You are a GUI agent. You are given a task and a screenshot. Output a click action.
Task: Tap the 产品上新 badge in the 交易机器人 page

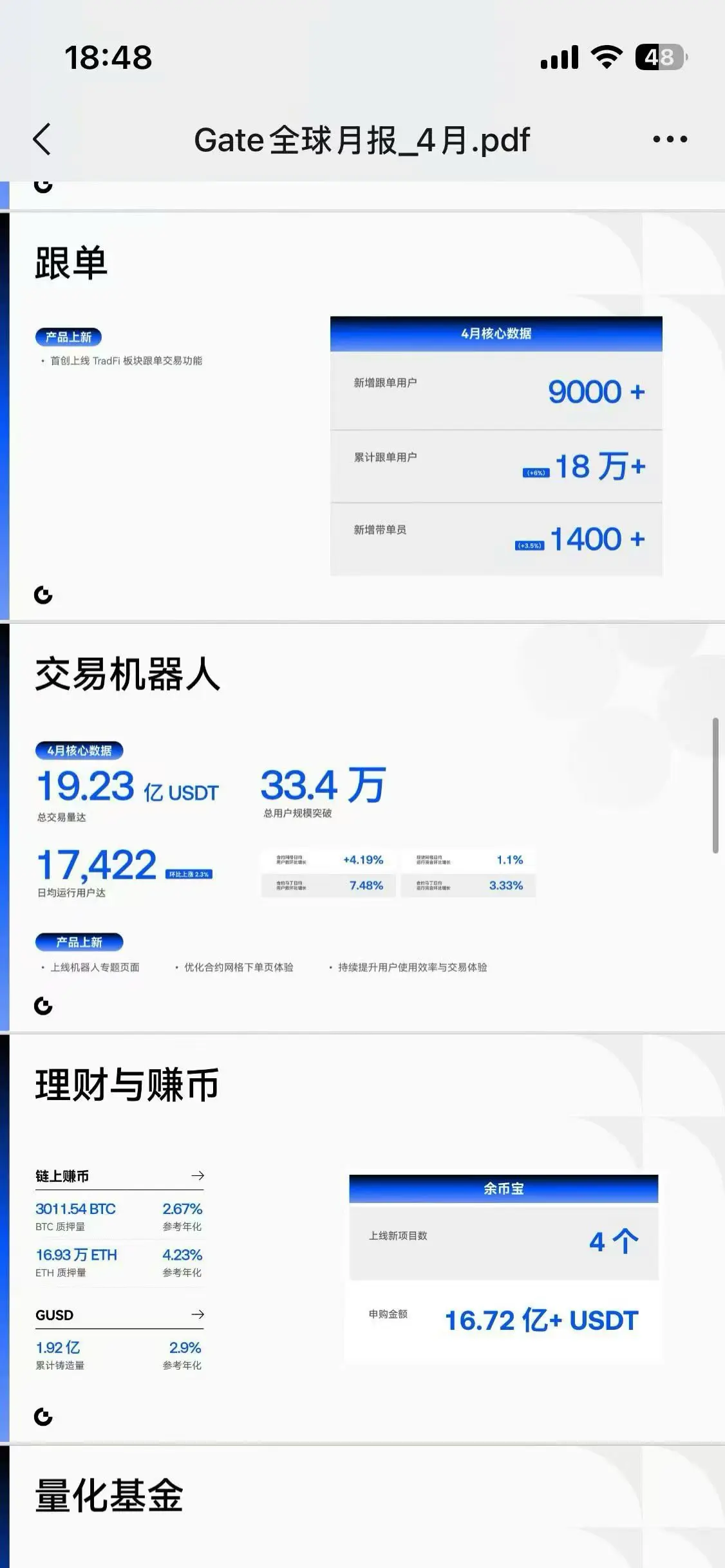79,942
